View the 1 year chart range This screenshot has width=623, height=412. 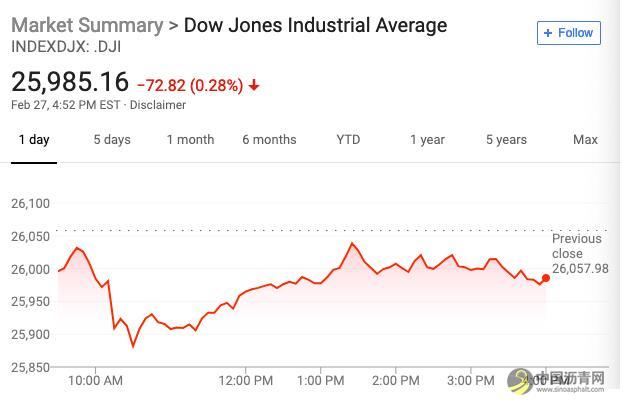[x=427, y=140]
